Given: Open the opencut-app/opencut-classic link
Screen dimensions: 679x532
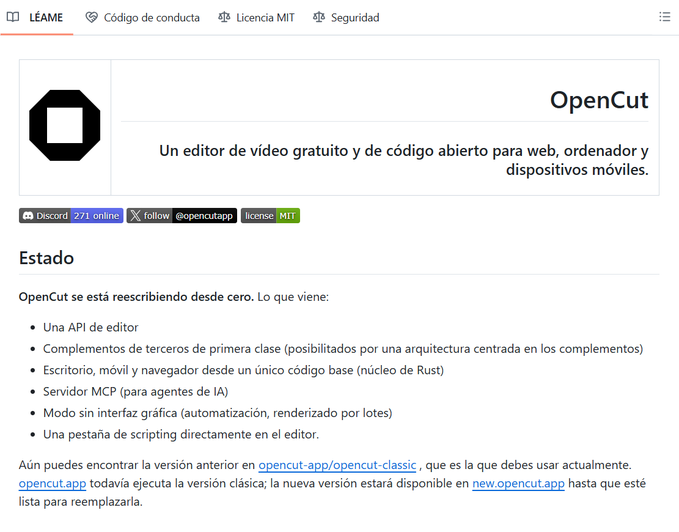Looking at the screenshot, I should [x=337, y=465].
